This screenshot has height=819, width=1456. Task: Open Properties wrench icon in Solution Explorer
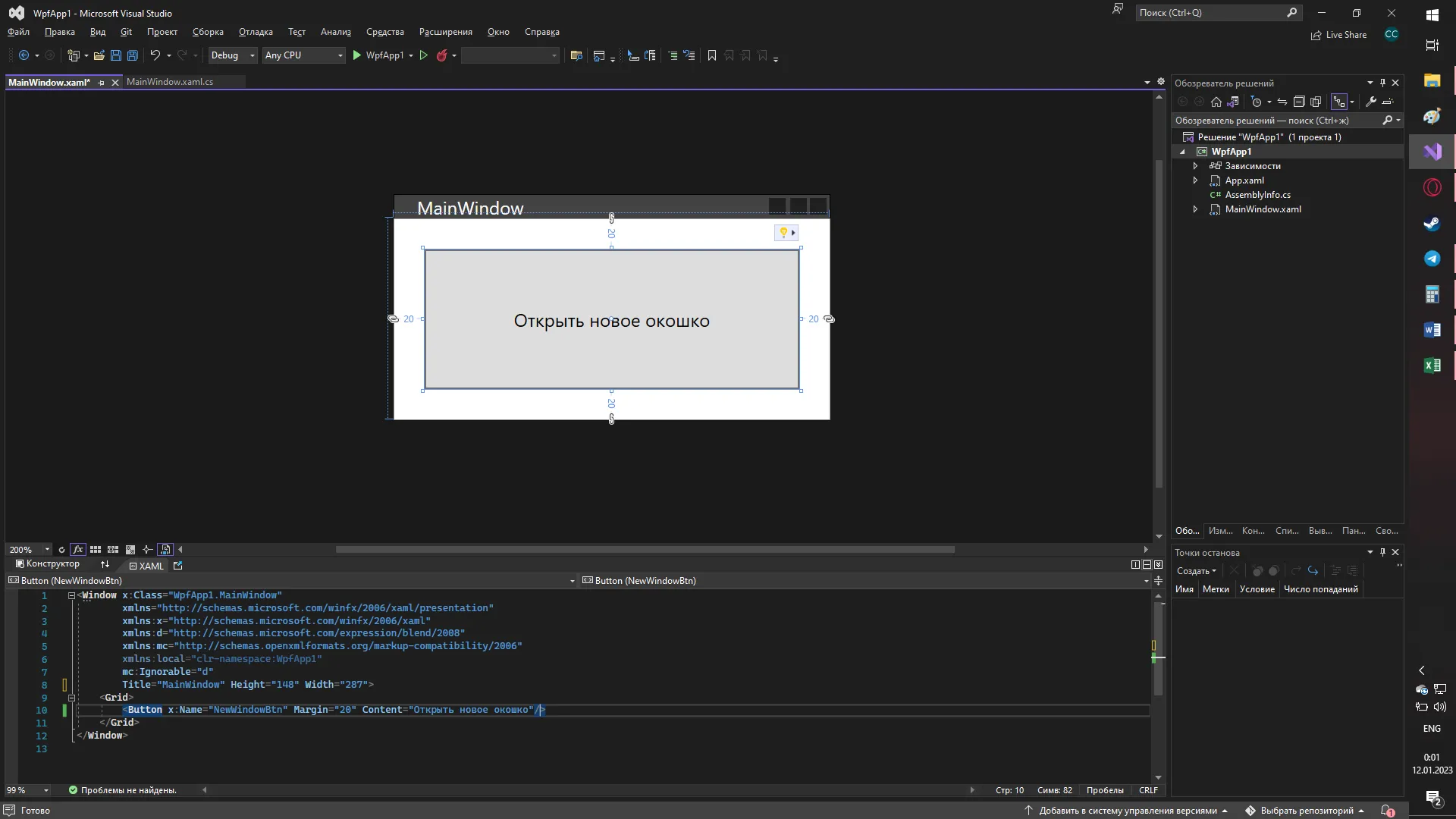pyautogui.click(x=1371, y=102)
